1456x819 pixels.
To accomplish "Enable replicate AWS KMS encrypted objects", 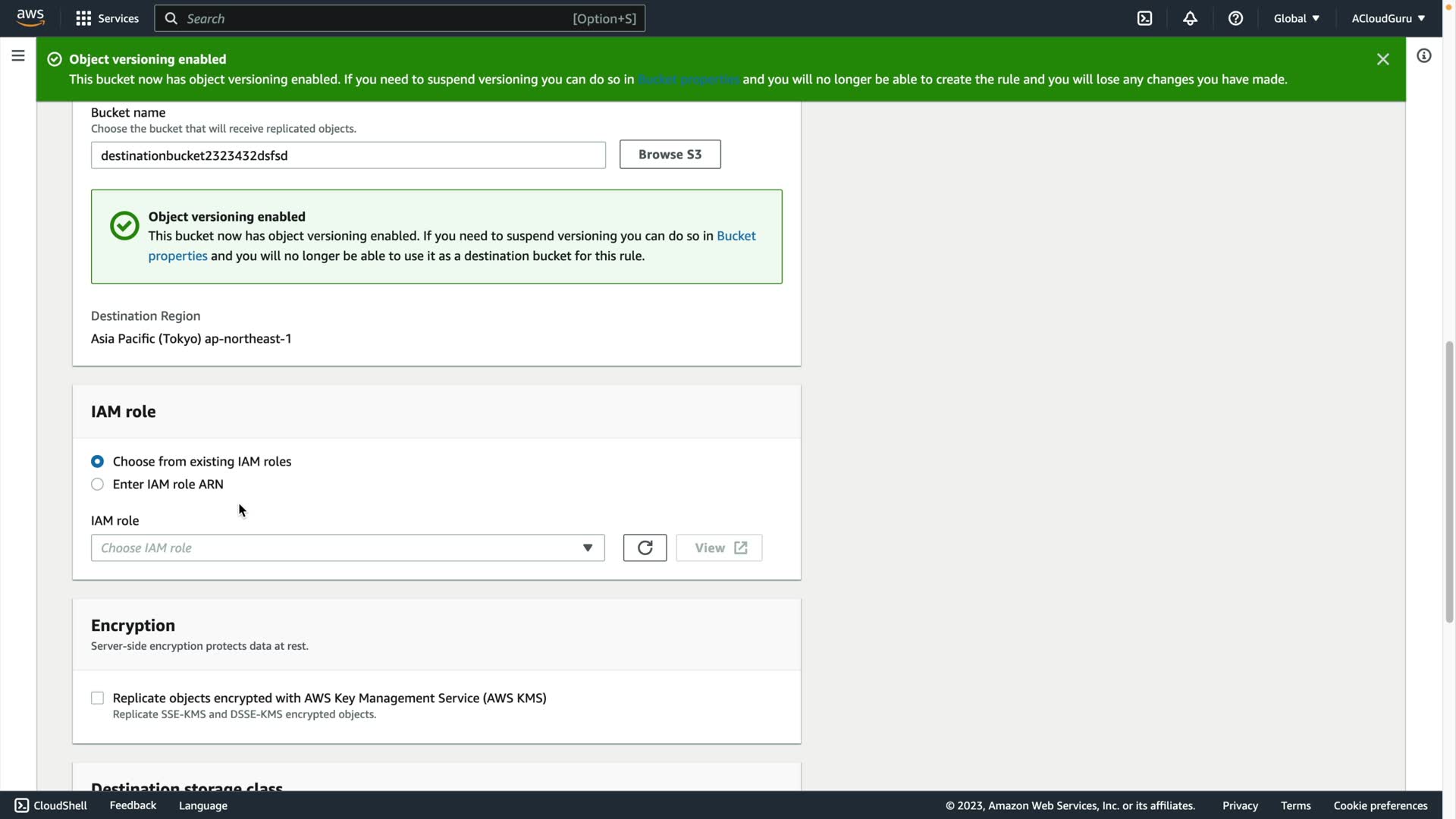I will tap(98, 698).
